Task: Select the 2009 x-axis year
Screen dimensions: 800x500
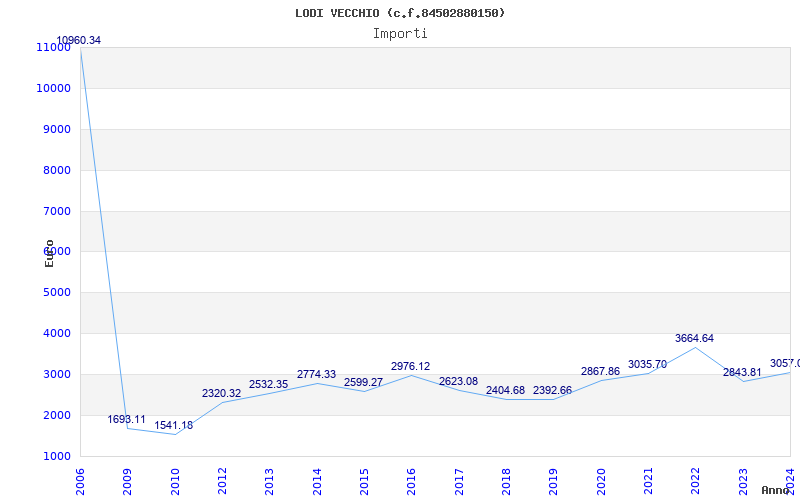Action: (x=128, y=482)
